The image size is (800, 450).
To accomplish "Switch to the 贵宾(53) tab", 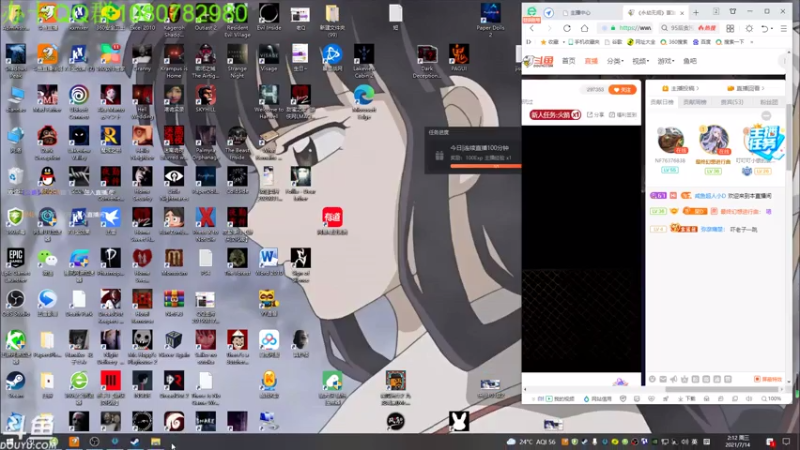I will pos(732,102).
